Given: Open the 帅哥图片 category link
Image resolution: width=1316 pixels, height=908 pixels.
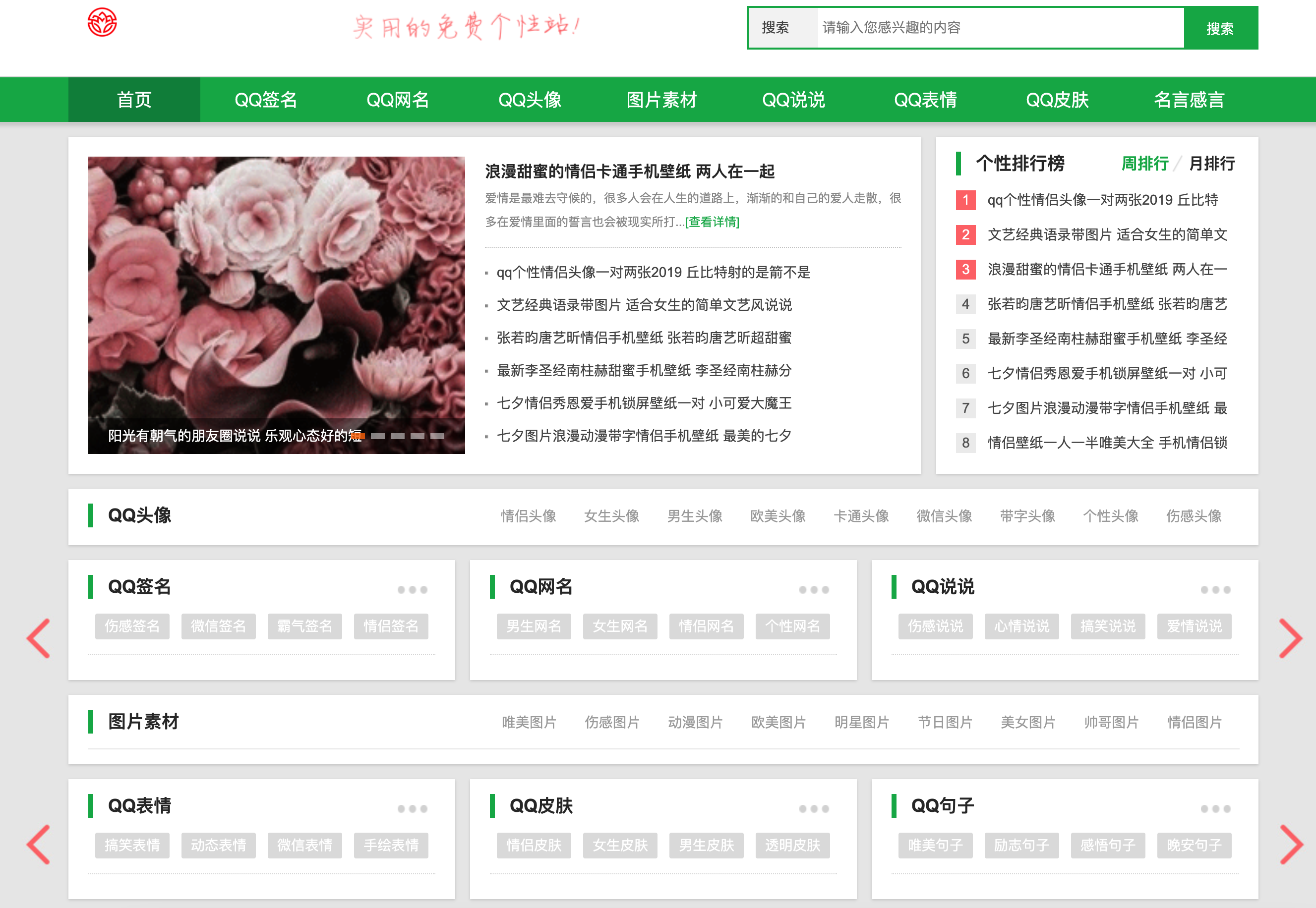Looking at the screenshot, I should (1111, 723).
